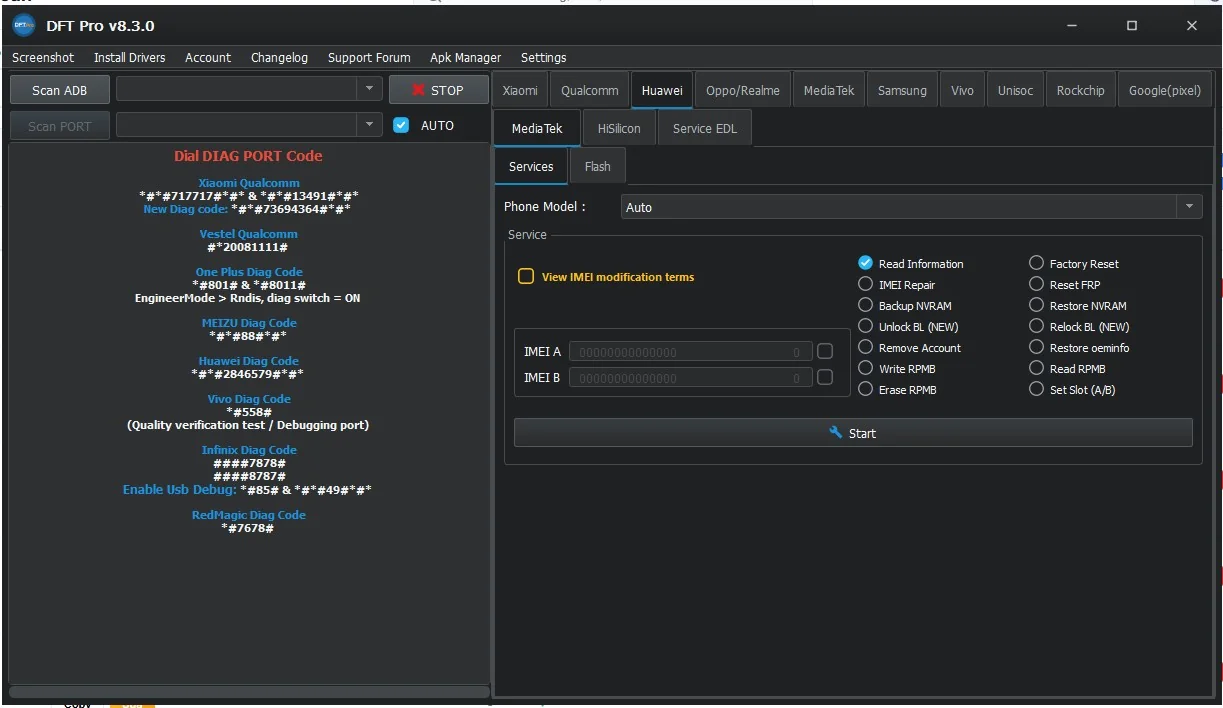Screen dimensions: 1223x708
Task: Open the Phone Model dropdown
Action: 910,207
